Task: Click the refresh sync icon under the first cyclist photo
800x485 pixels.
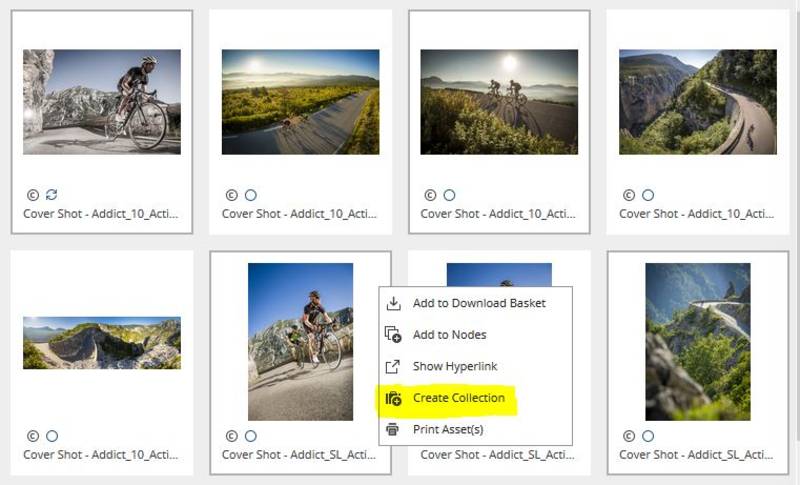Action: tap(52, 195)
